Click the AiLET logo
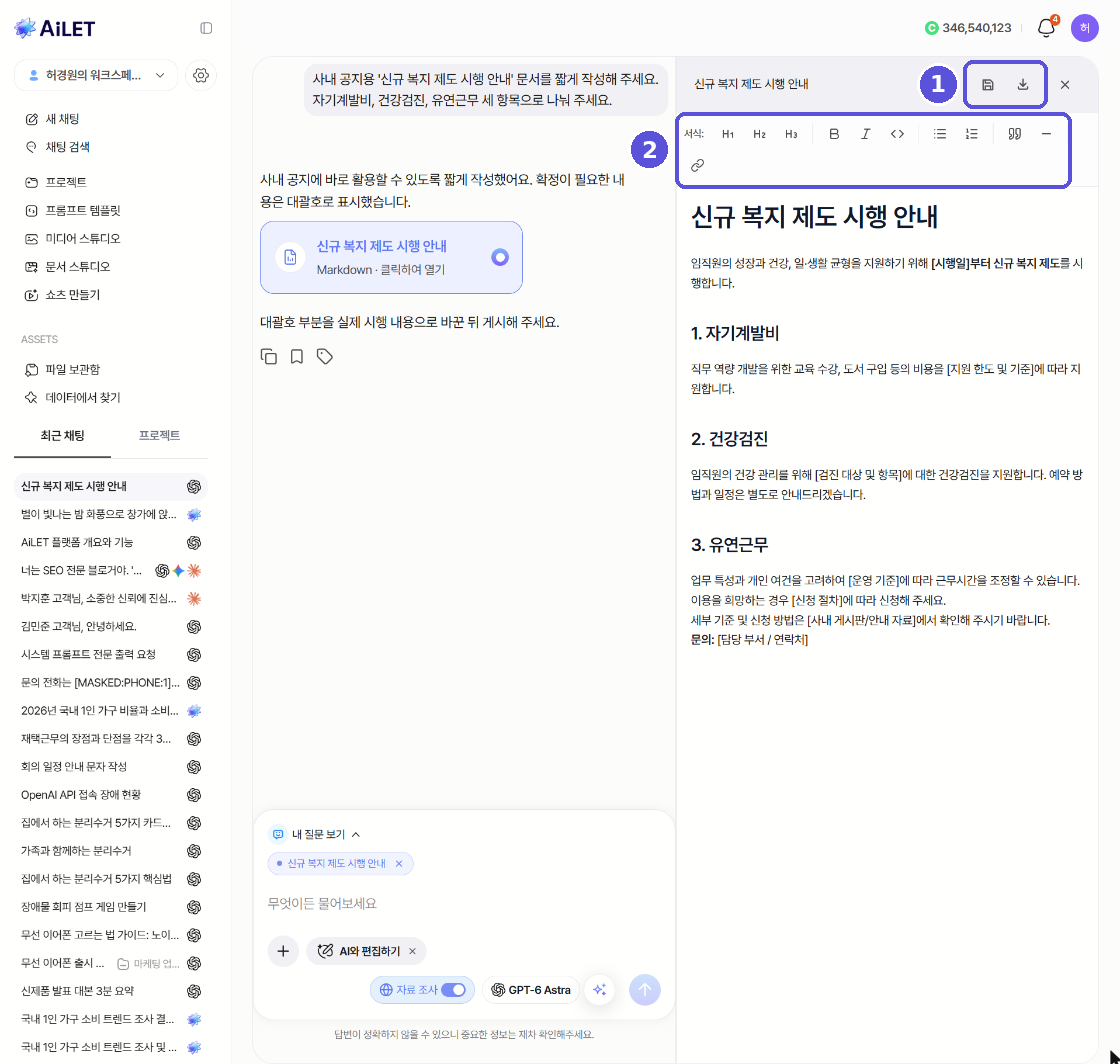Viewport: 1120px width, 1064px height. pyautogui.click(x=54, y=28)
